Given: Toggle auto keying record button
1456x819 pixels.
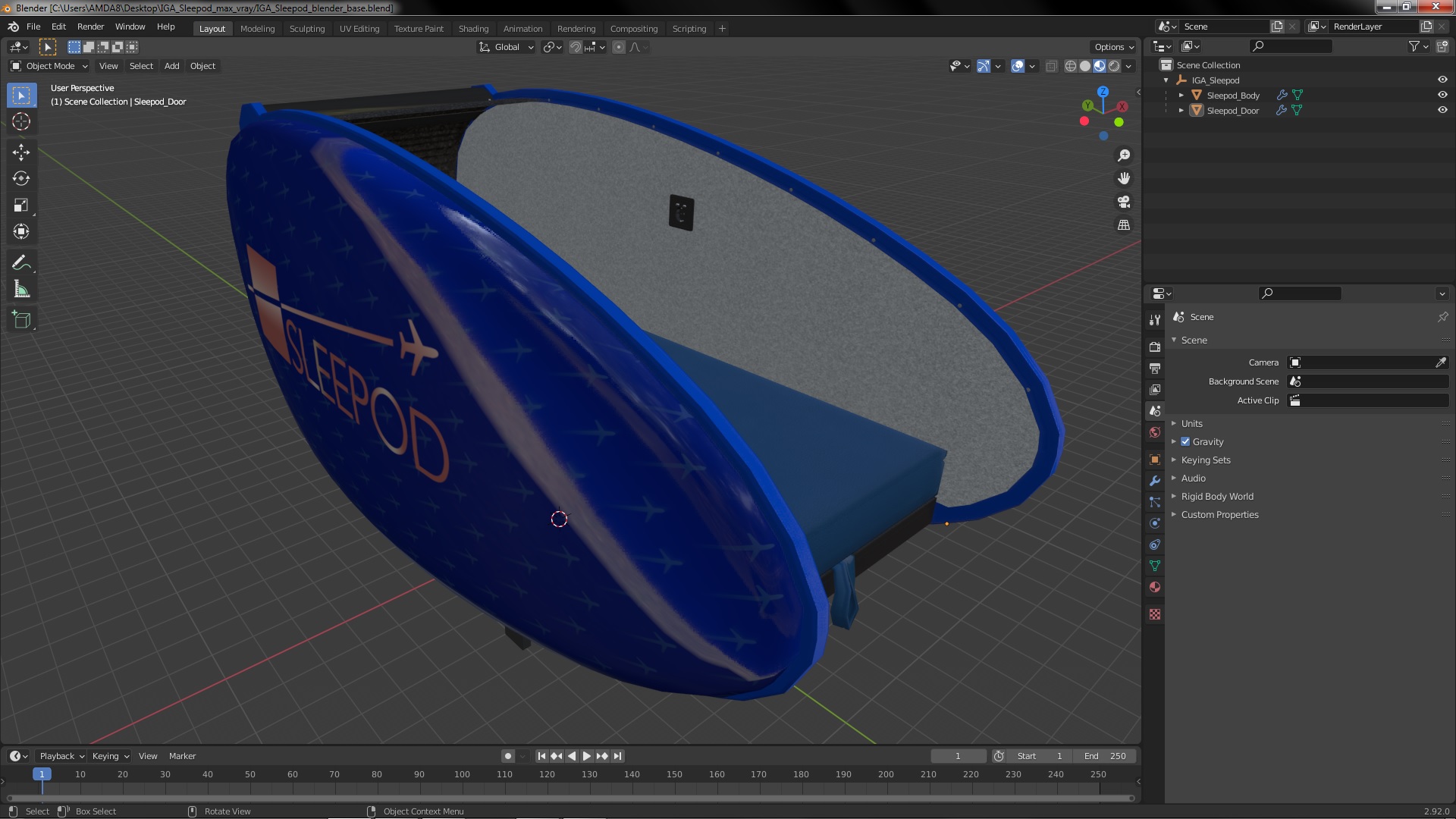Looking at the screenshot, I should point(507,756).
